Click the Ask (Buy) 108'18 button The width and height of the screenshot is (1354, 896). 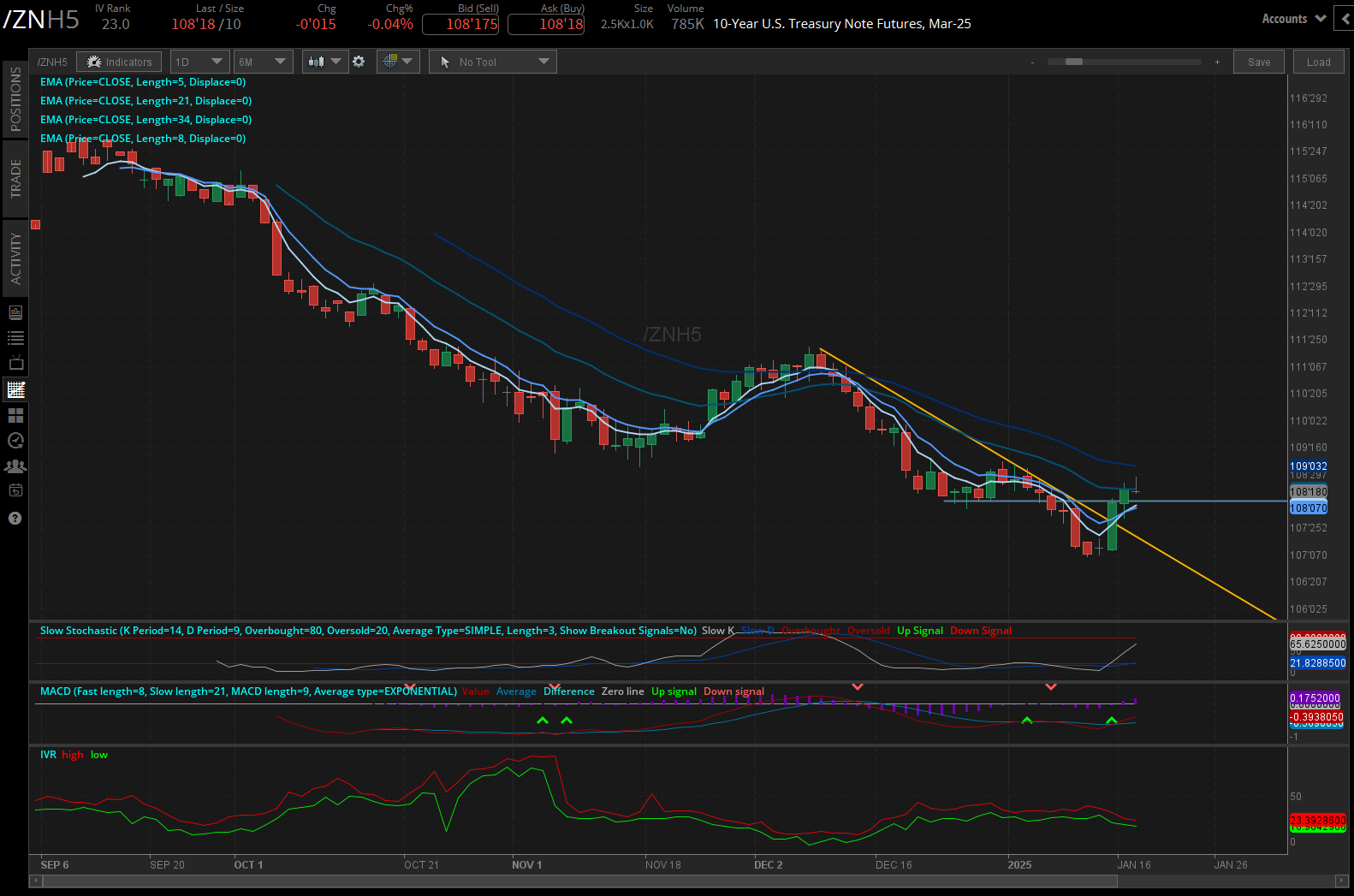(546, 24)
